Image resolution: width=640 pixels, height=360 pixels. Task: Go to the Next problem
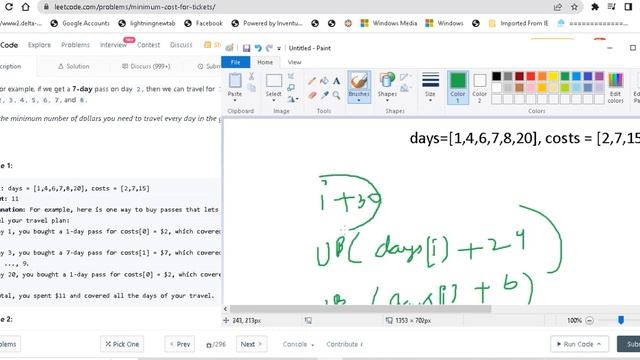pos(251,344)
